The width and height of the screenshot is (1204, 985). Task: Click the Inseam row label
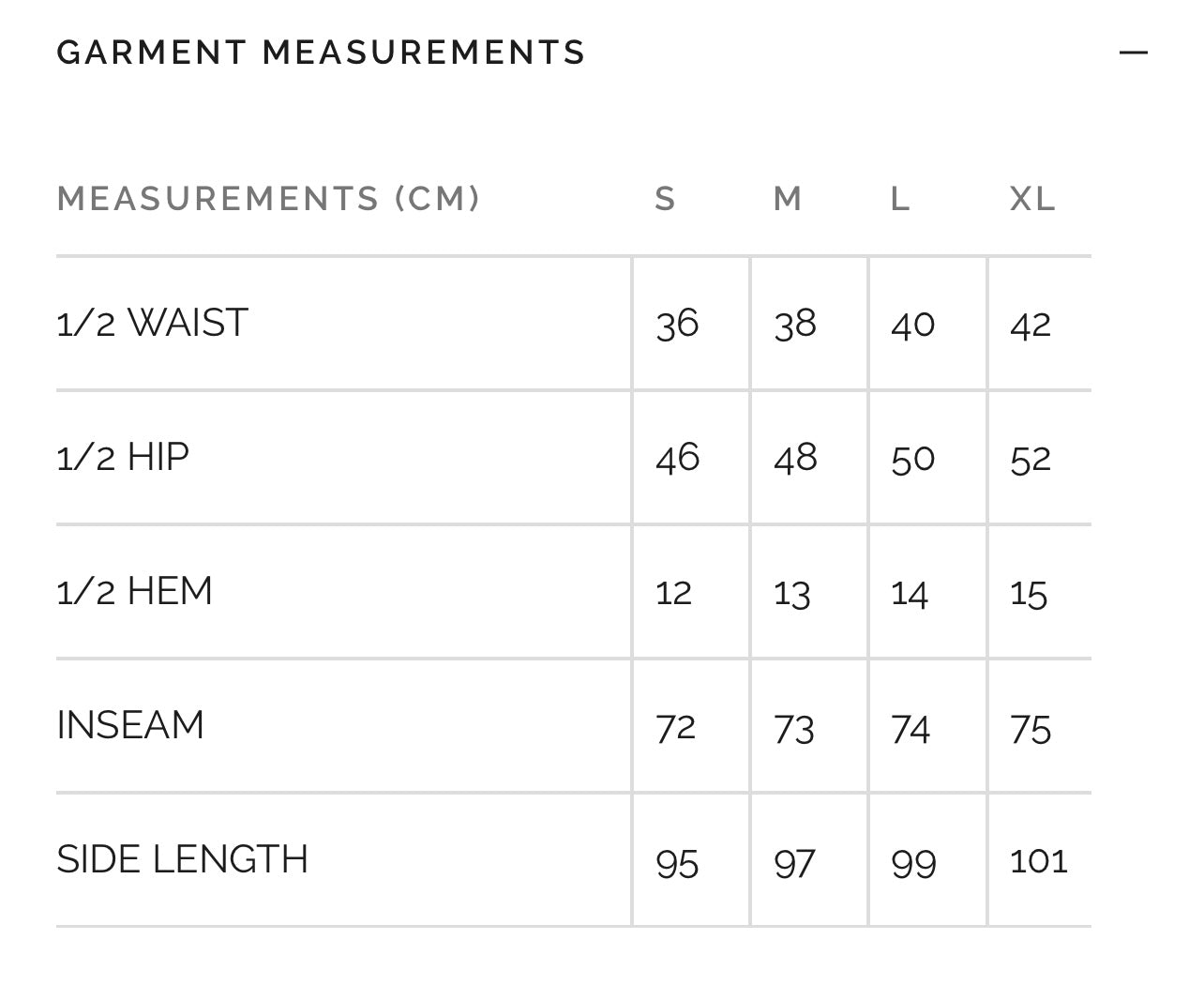point(130,725)
